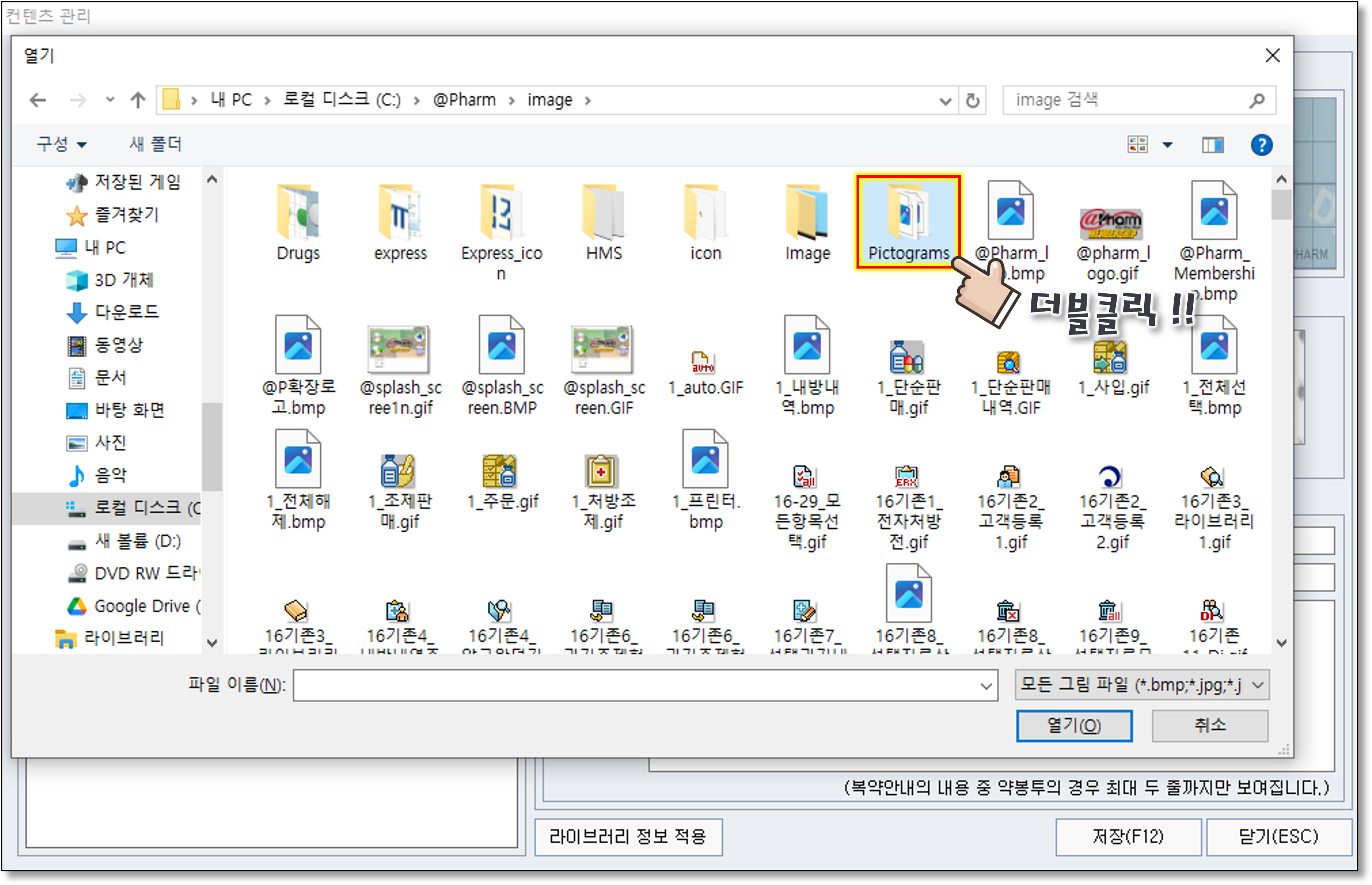Open the 구성 dropdown menu
The width and height of the screenshot is (1372, 885).
click(62, 144)
